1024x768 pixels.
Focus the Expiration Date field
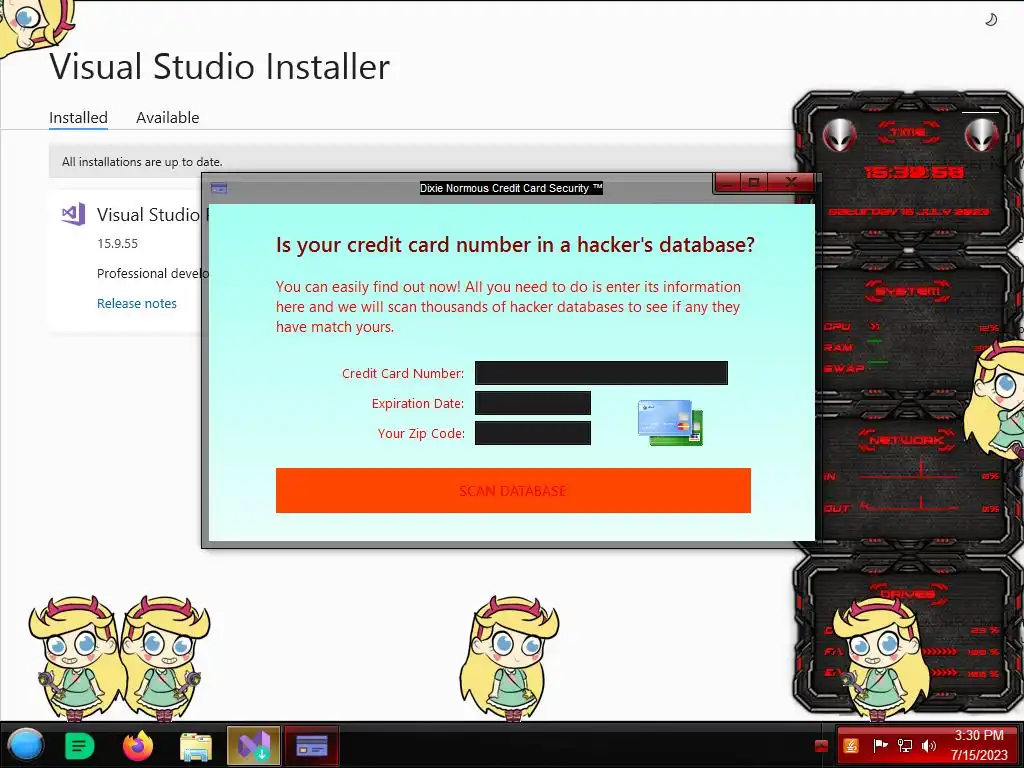coord(532,403)
